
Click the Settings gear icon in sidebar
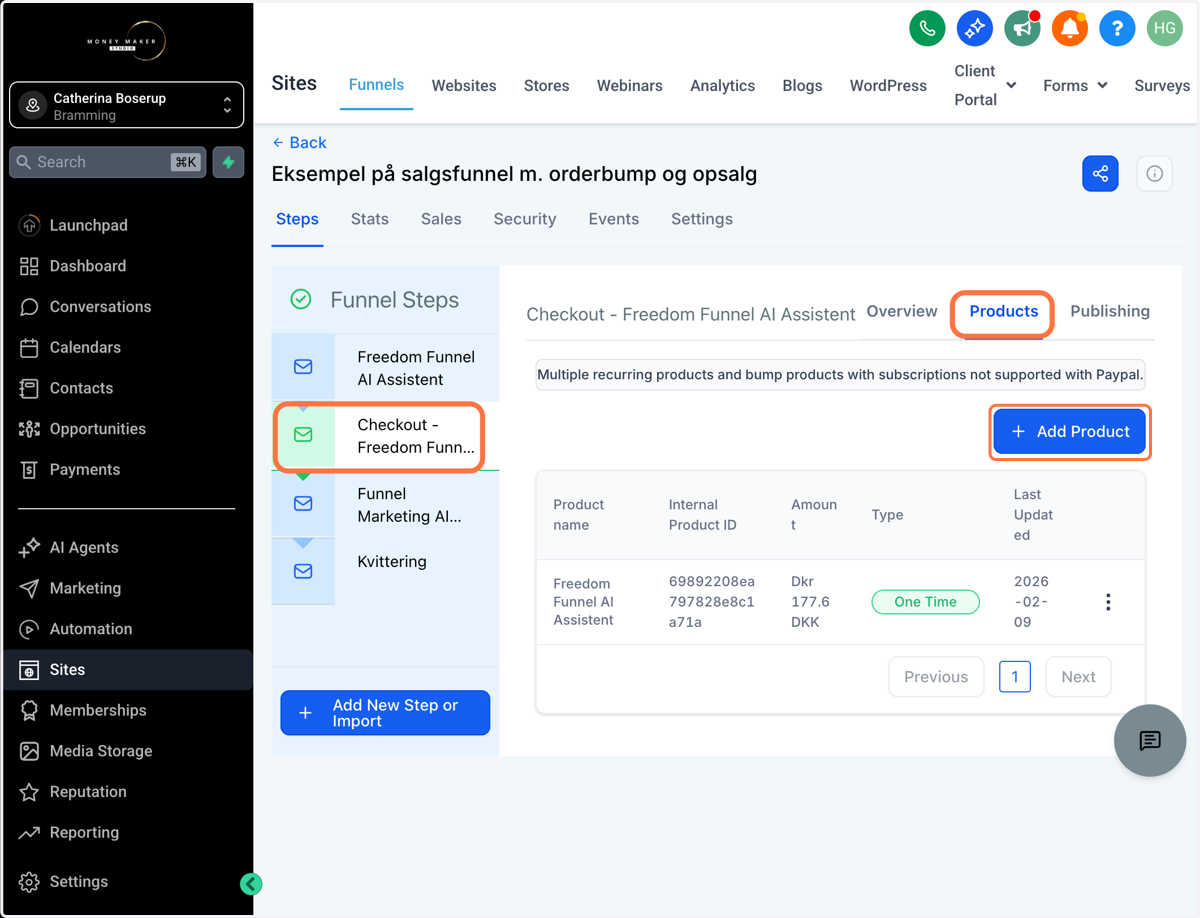29,882
